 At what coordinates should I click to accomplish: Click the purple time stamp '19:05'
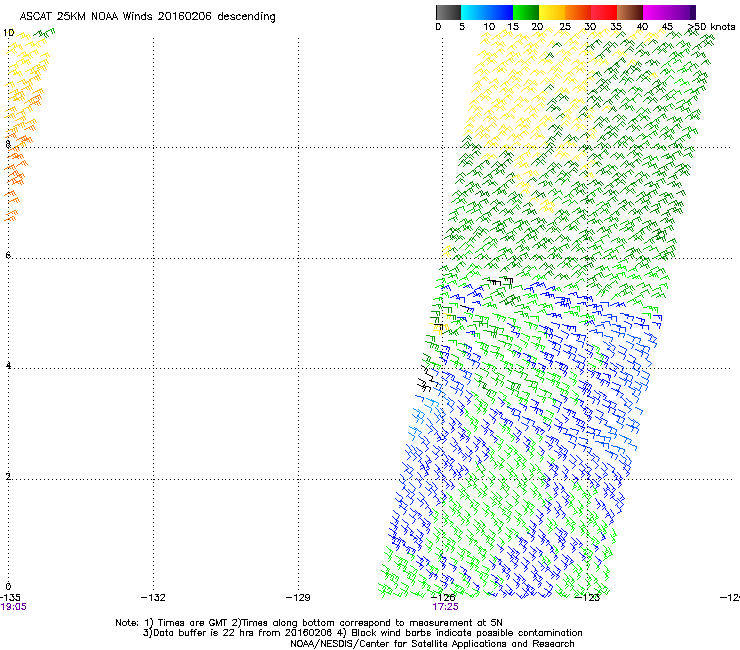[14, 607]
